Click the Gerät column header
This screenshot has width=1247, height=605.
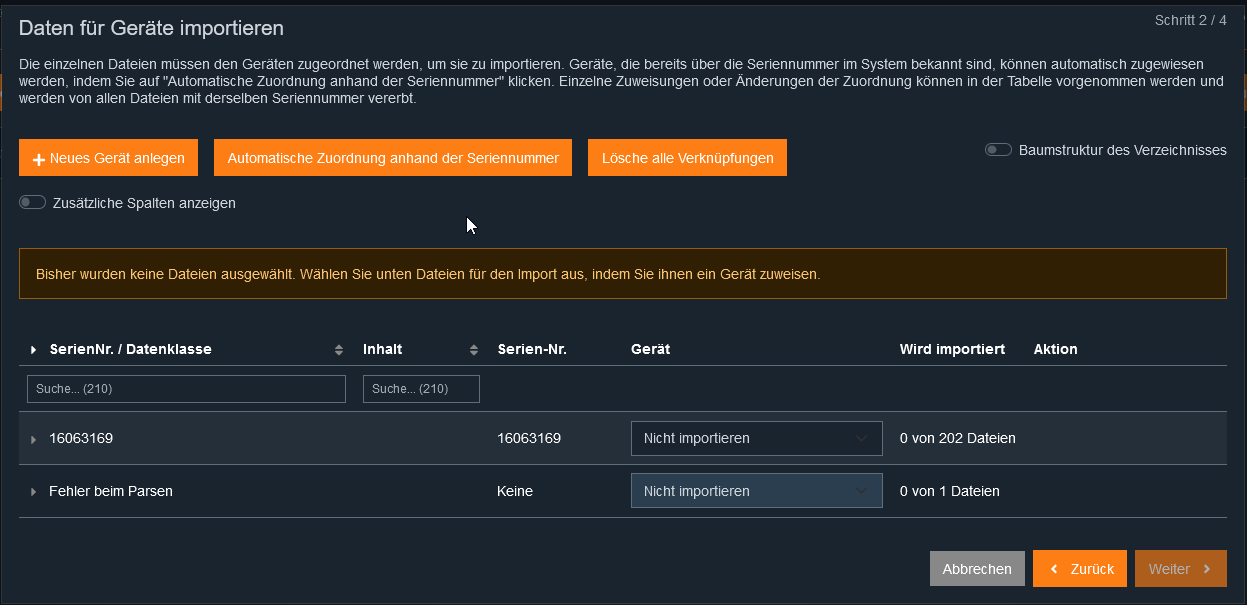click(650, 349)
